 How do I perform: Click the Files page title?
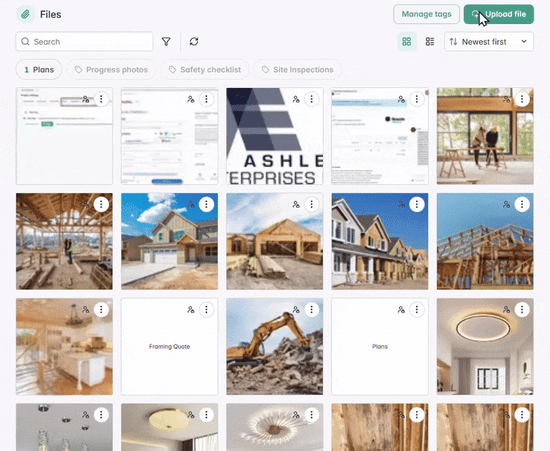51,14
